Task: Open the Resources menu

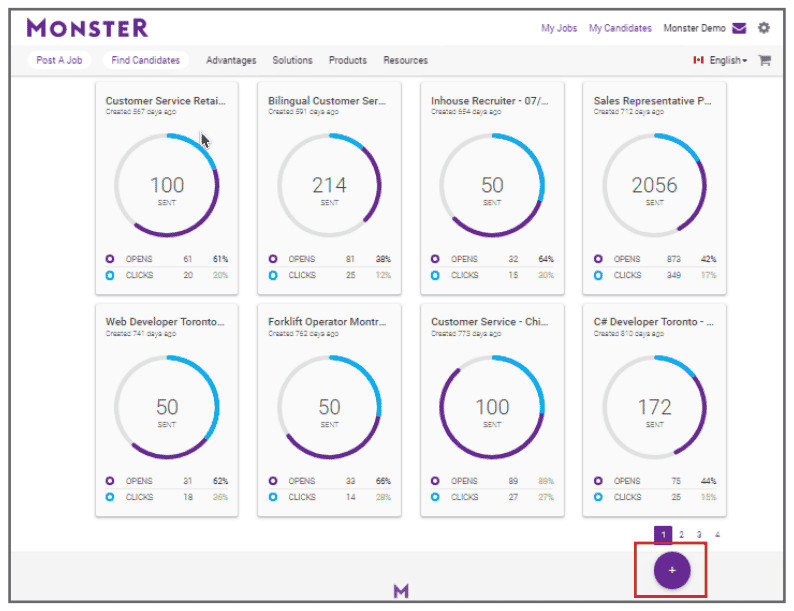Action: point(405,60)
